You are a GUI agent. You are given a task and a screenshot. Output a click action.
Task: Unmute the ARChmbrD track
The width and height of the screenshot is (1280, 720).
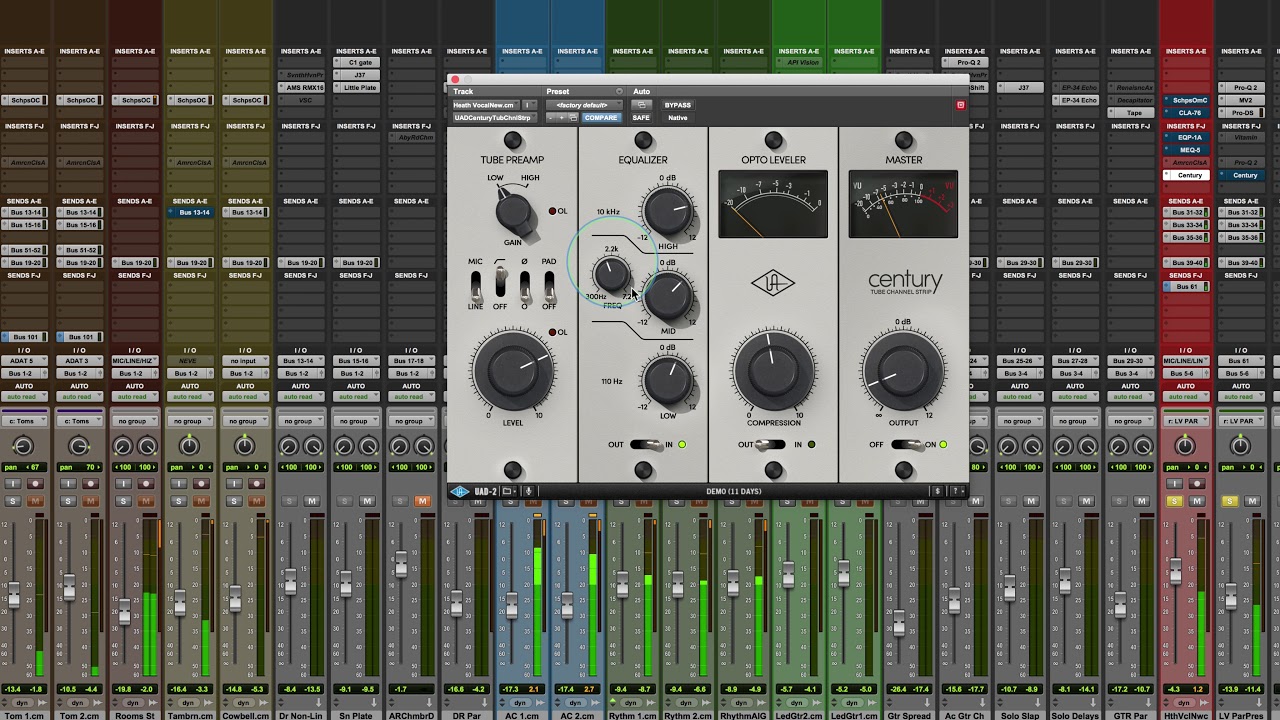tap(423, 501)
